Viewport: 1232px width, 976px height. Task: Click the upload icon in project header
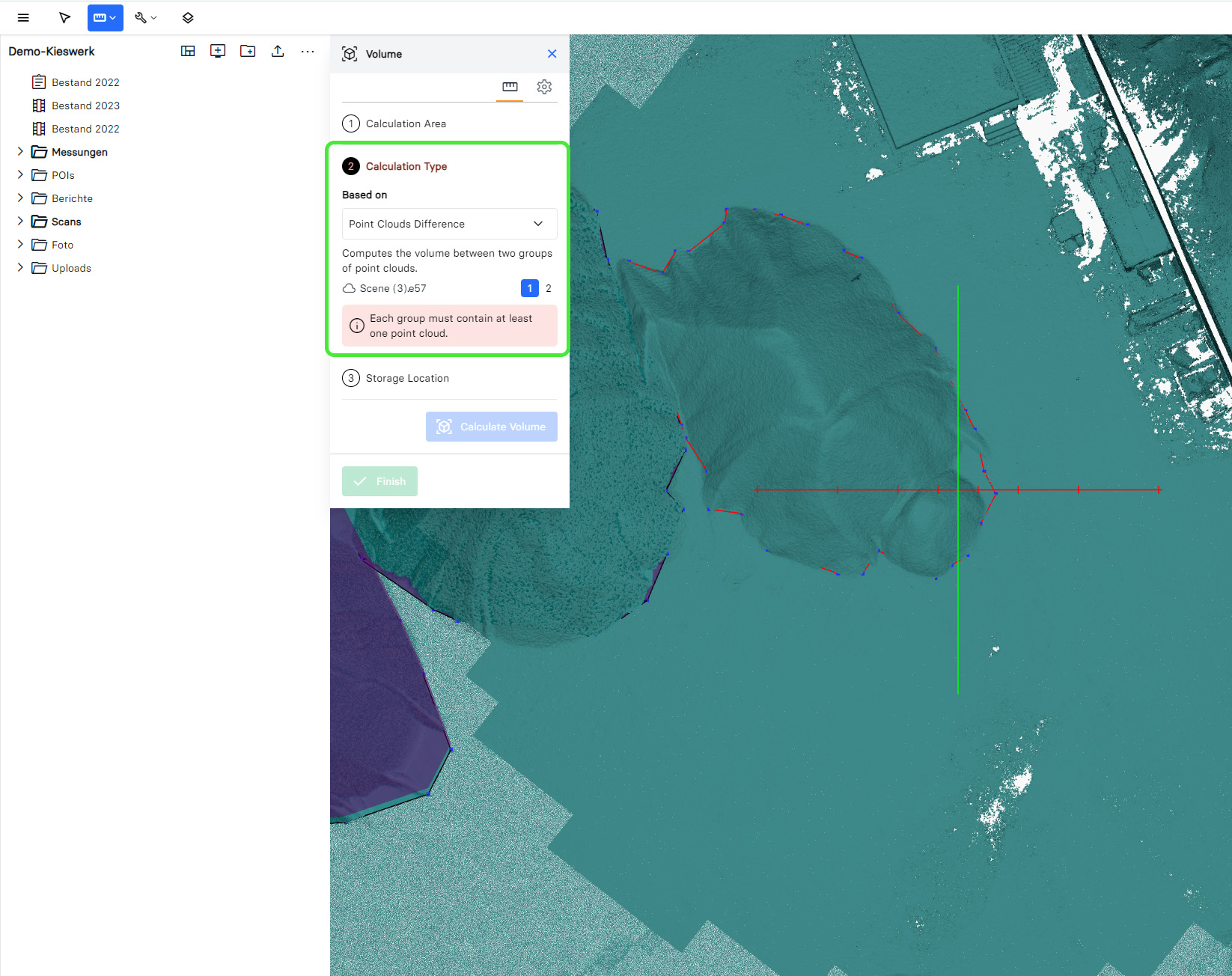(278, 51)
